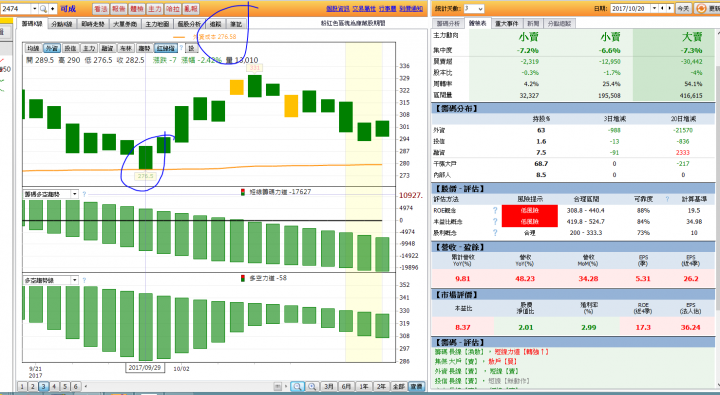The height and width of the screenshot is (395, 720).
Task: Click the question mark on the second valuation row
Action: click(x=495, y=221)
